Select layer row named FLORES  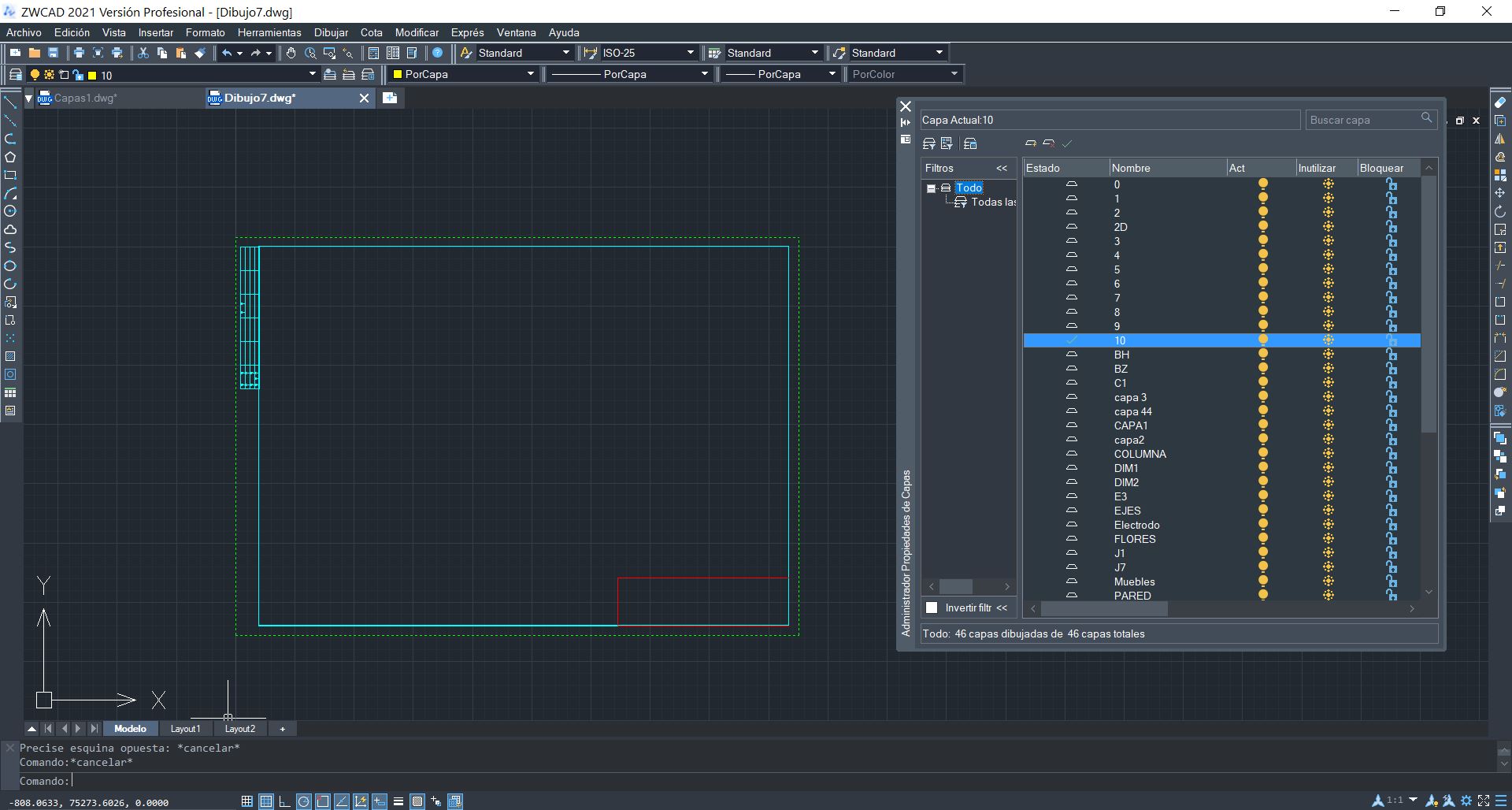[1134, 539]
